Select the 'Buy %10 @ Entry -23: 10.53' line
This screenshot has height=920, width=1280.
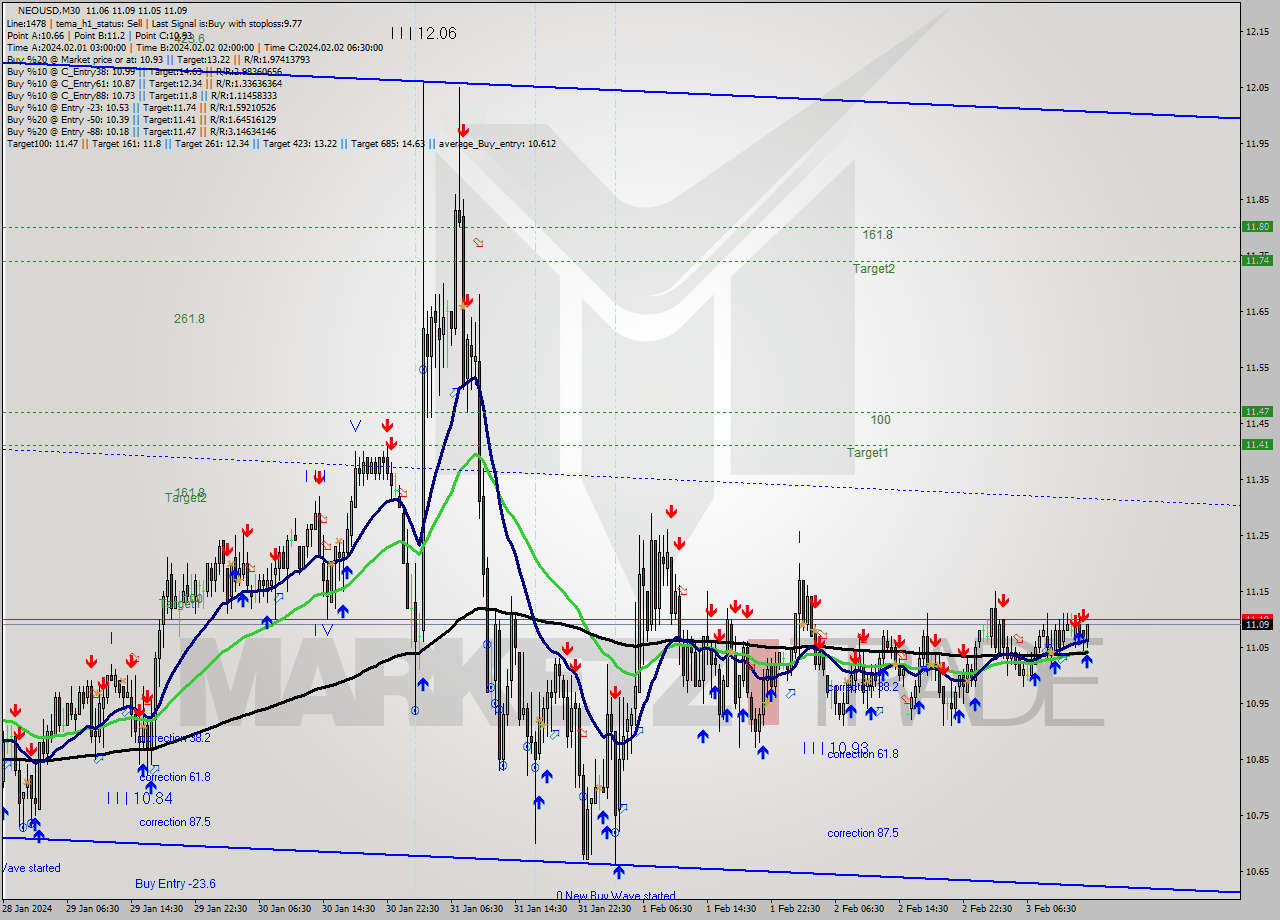[141, 107]
